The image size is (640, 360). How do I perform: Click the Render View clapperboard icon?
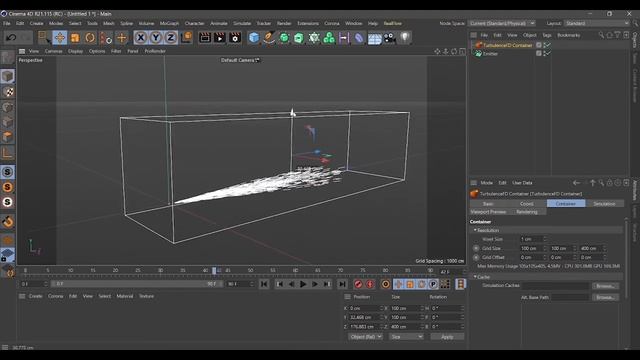tap(204, 38)
